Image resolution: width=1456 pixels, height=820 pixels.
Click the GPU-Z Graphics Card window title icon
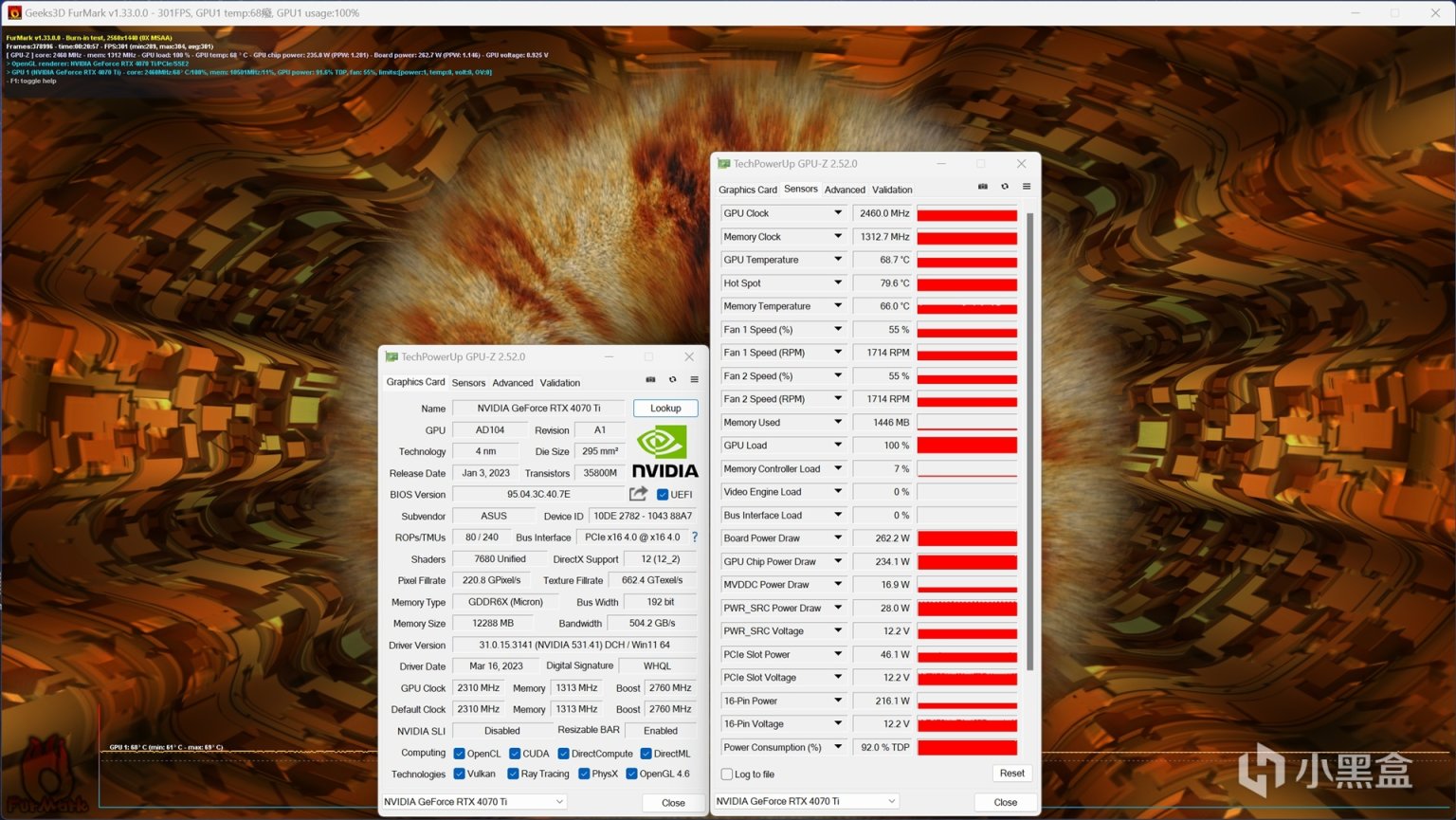pyautogui.click(x=391, y=356)
